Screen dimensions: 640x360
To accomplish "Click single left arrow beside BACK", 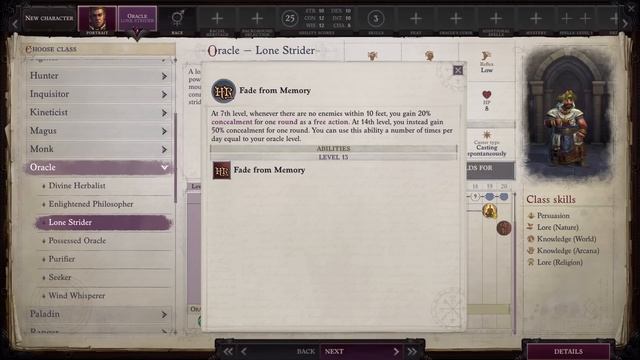I will point(244,351).
